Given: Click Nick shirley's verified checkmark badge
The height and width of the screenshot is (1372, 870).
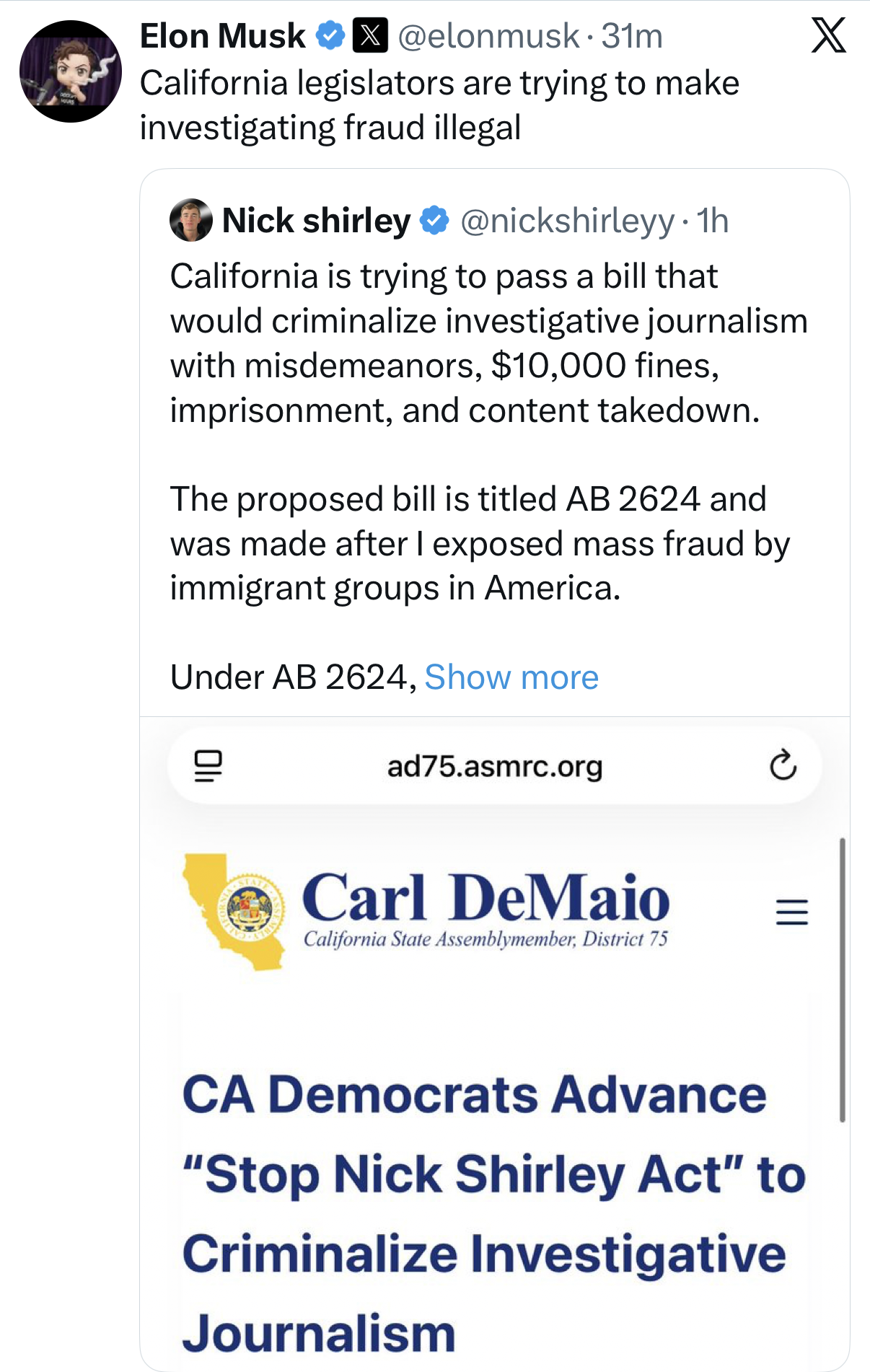Looking at the screenshot, I should 434,221.
